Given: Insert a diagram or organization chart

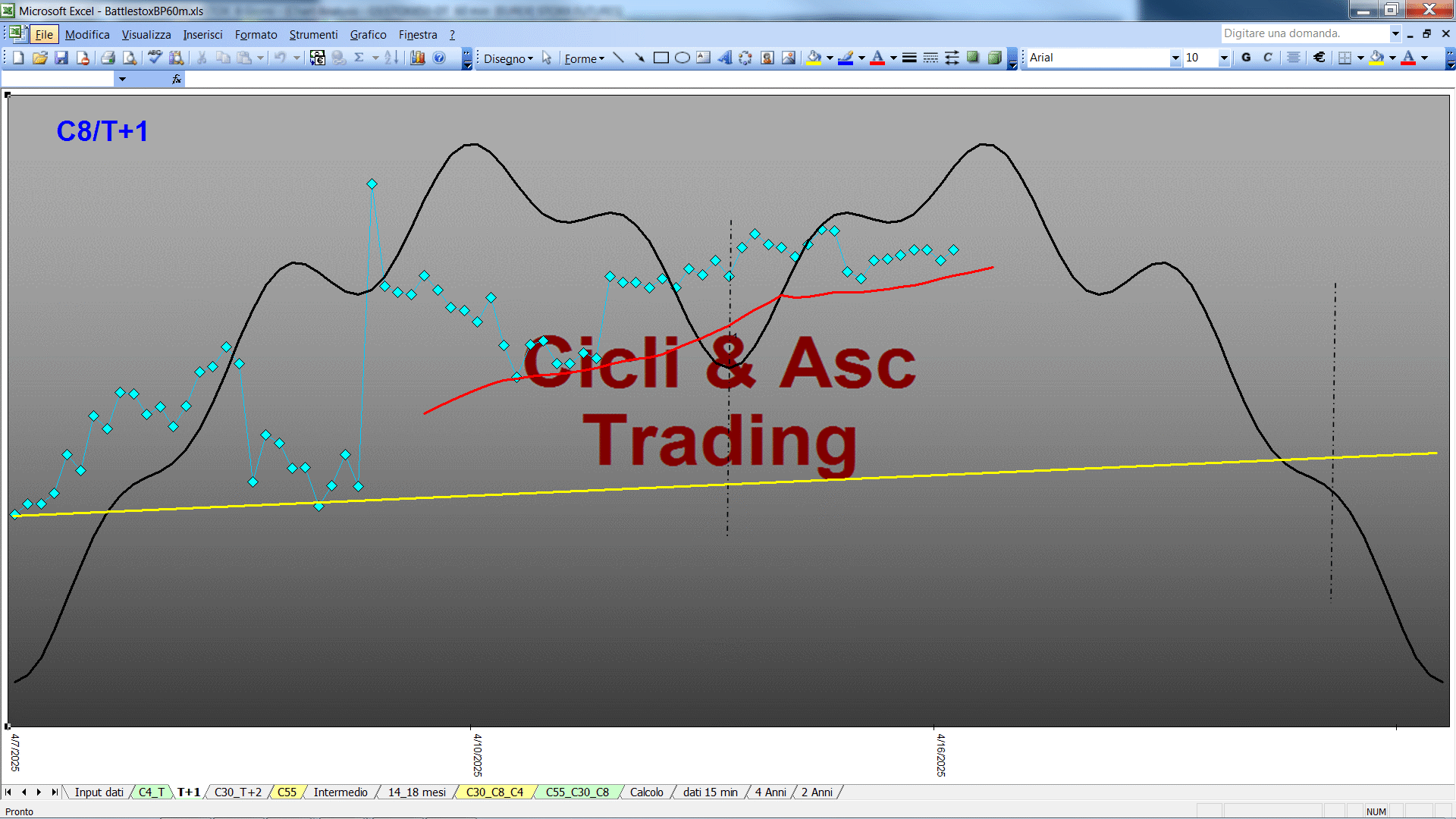Looking at the screenshot, I should [745, 58].
